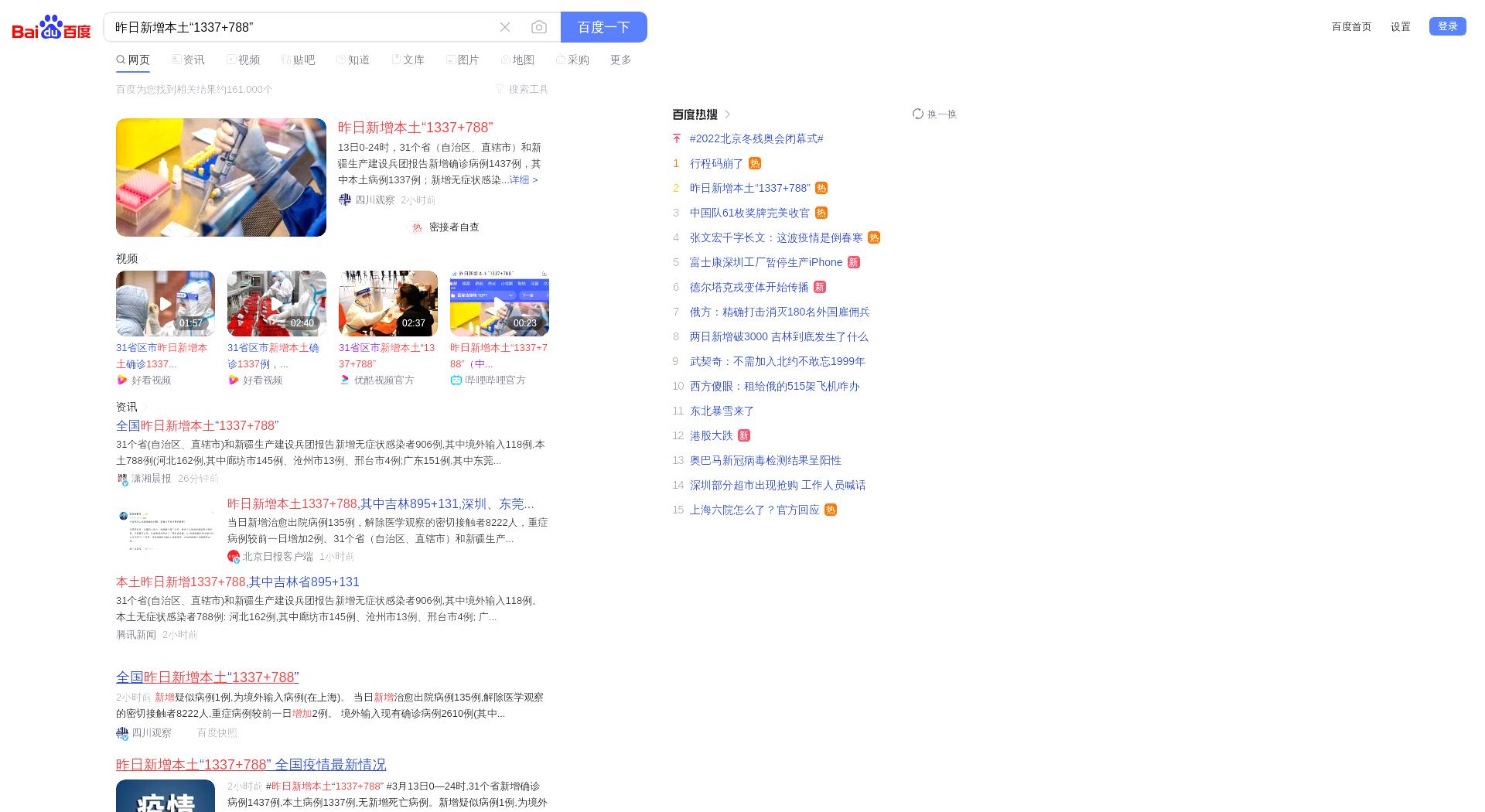Screen dimensions: 1485x812
Task: Expand the 视频 section arrow
Action: point(145,258)
